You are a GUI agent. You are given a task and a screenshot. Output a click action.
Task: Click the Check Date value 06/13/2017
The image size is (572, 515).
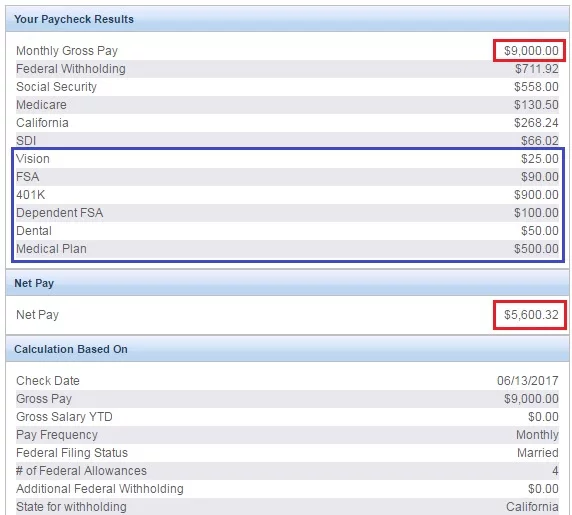[x=527, y=380]
